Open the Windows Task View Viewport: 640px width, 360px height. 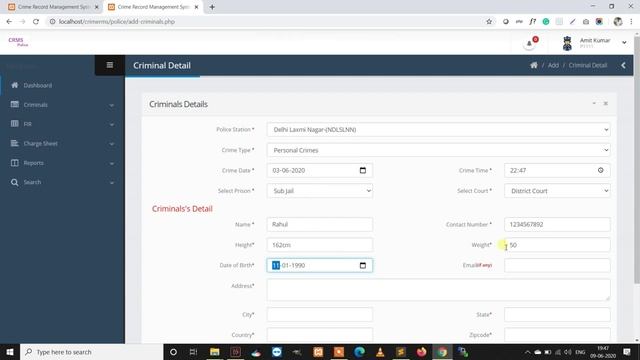193,352
